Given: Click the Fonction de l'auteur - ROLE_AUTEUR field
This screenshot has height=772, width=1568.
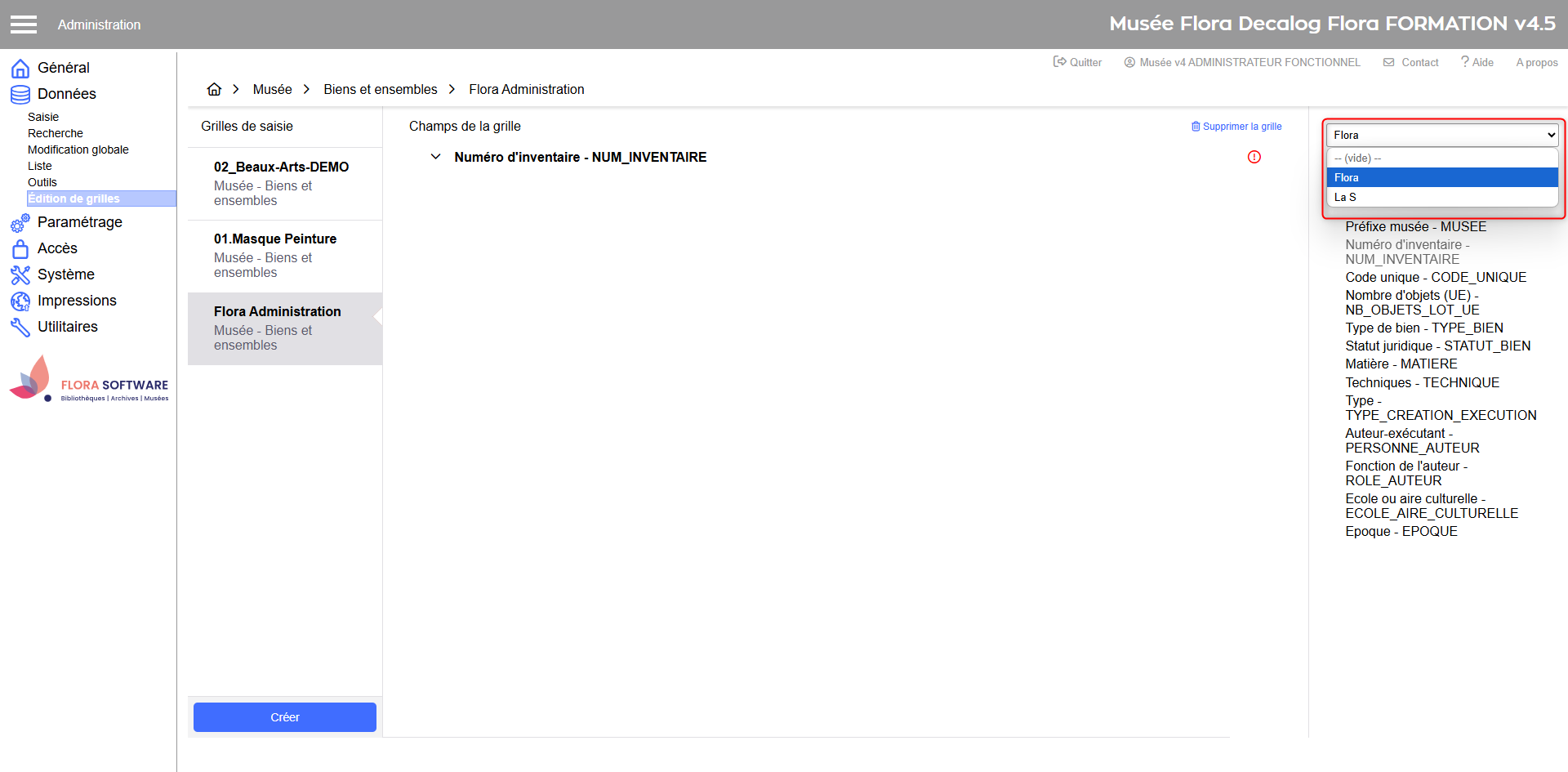Looking at the screenshot, I should 1407,474.
